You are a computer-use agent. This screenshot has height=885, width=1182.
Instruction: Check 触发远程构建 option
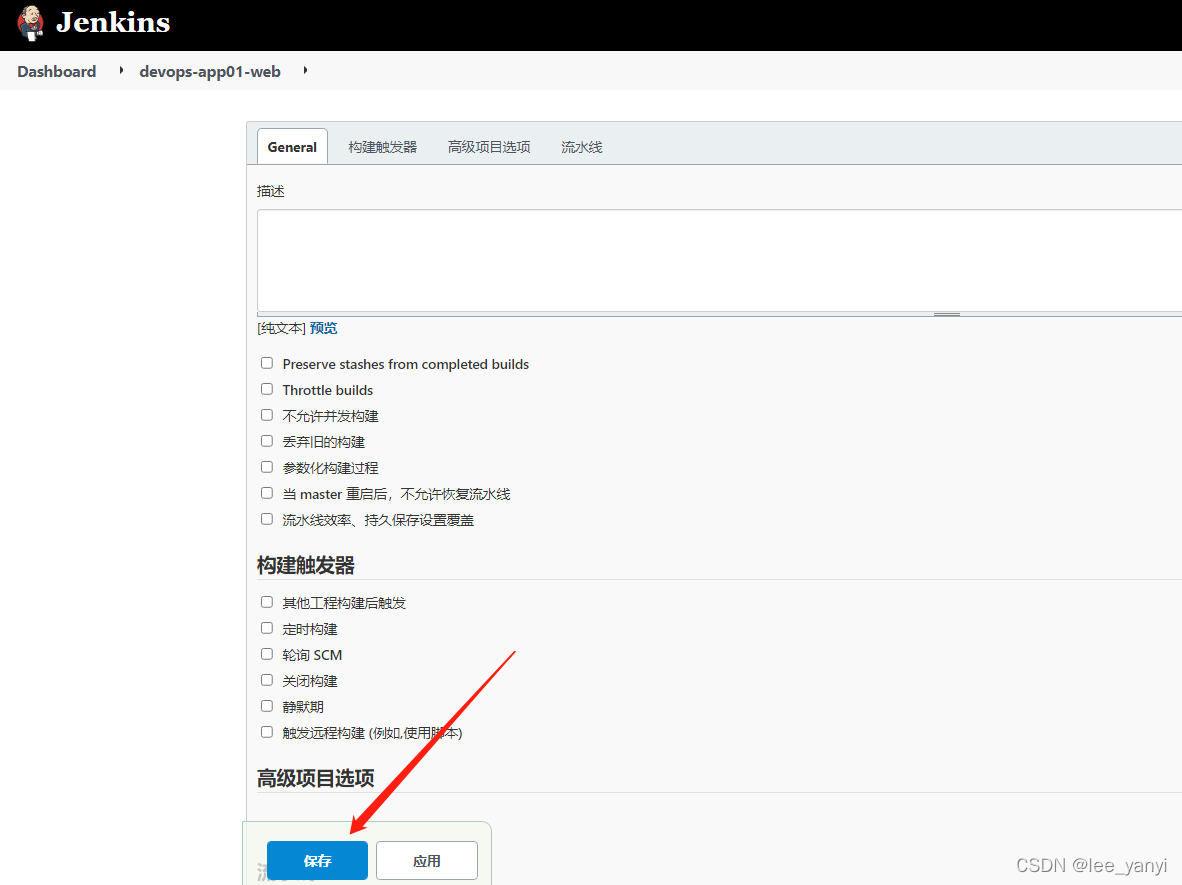click(267, 732)
